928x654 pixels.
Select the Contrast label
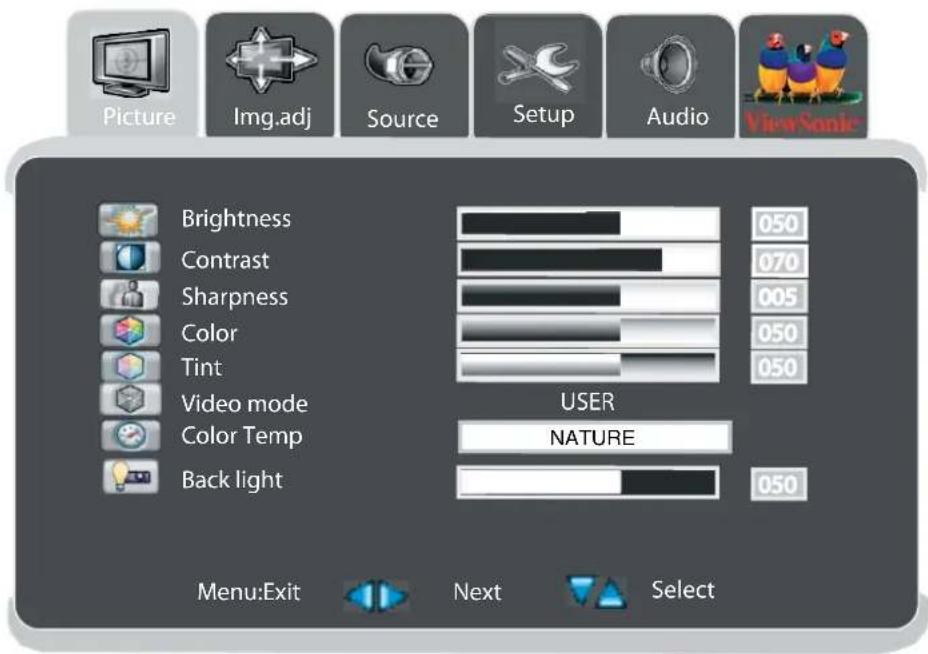tap(225, 260)
